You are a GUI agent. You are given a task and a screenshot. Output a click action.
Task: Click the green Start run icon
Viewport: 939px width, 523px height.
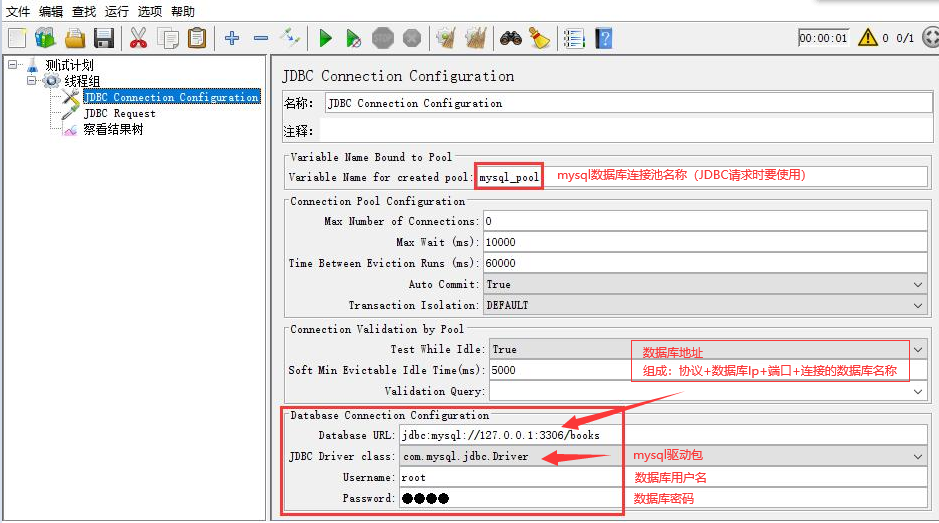tap(325, 39)
